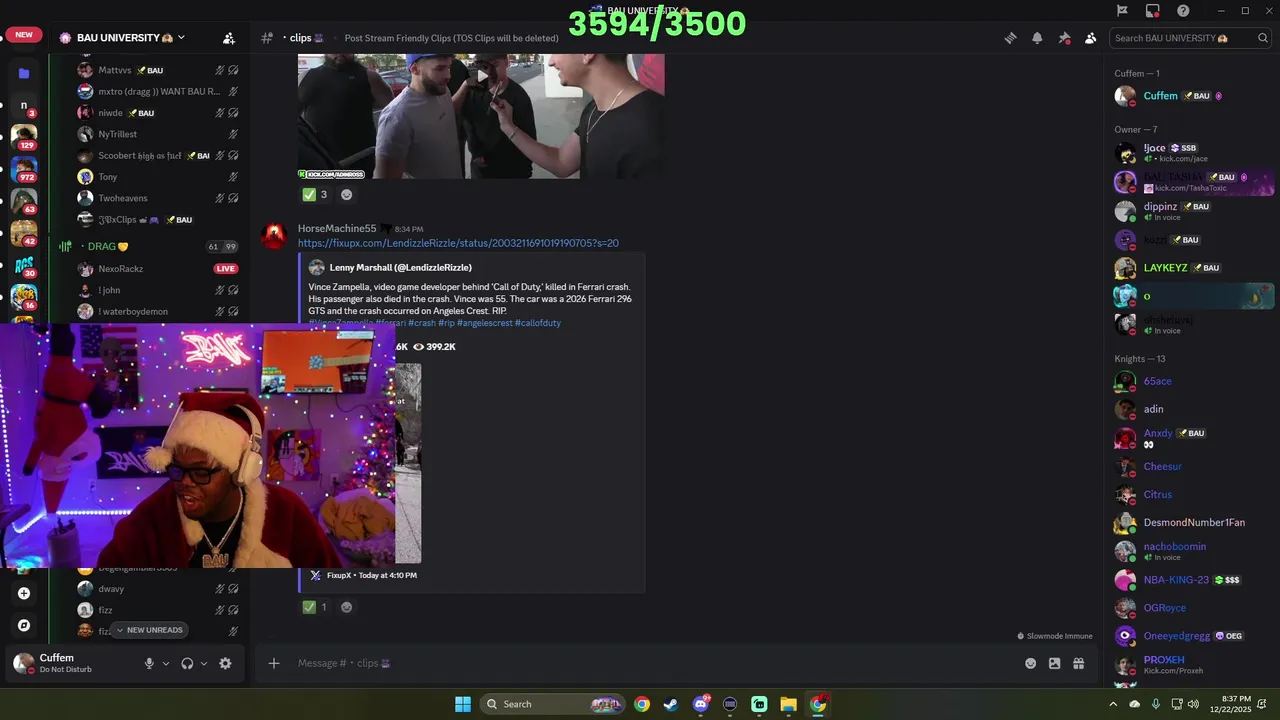
Task: Toggle the member list visibility
Action: (1090, 38)
